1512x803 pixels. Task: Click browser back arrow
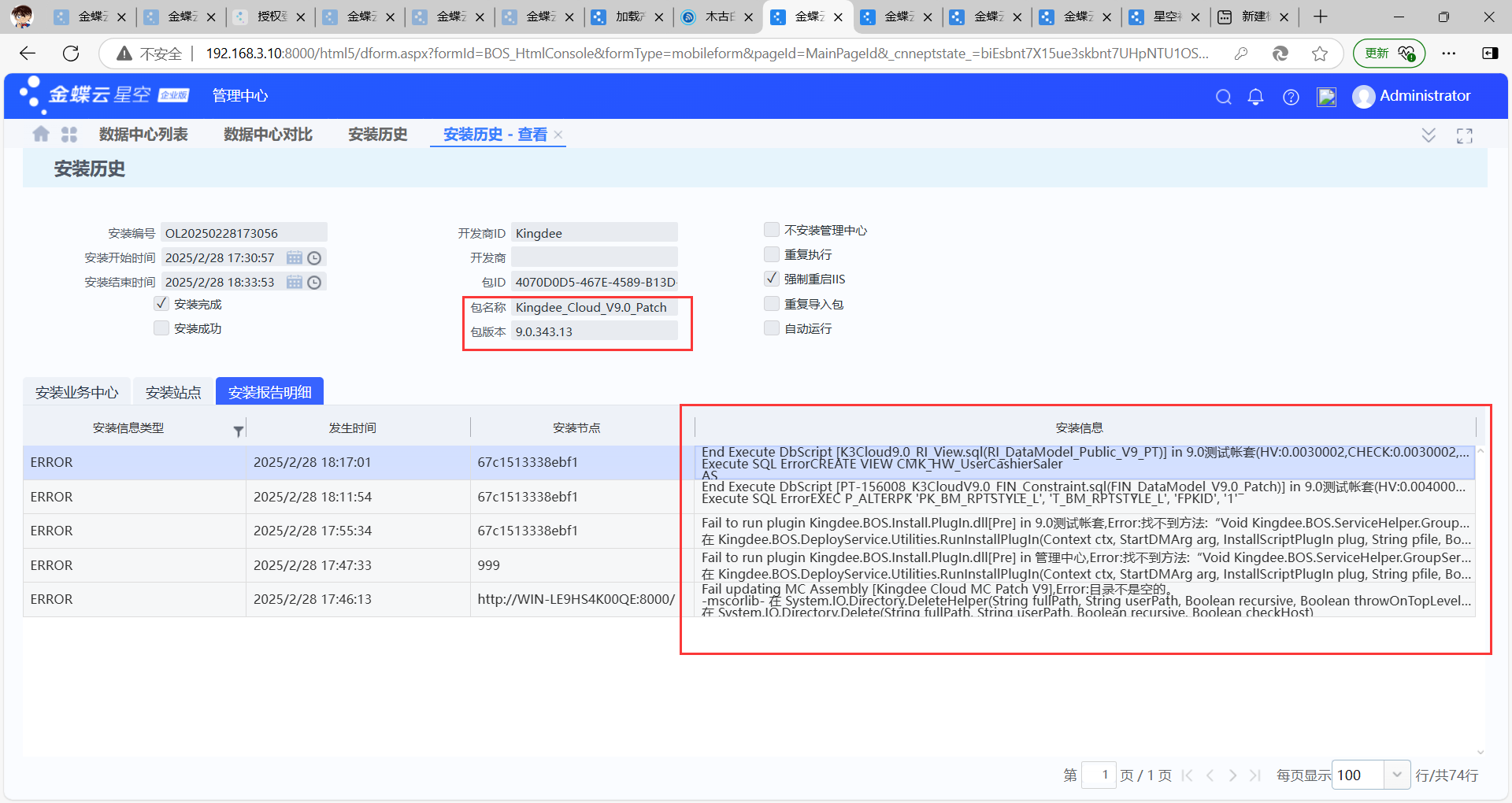(x=28, y=53)
